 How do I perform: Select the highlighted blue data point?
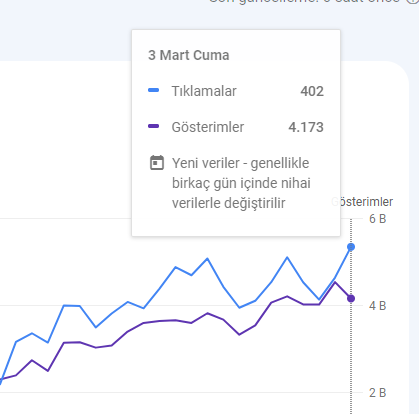pos(351,247)
